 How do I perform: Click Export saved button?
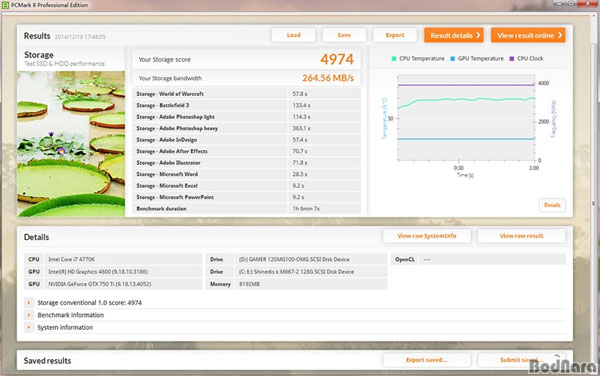[x=427, y=360]
